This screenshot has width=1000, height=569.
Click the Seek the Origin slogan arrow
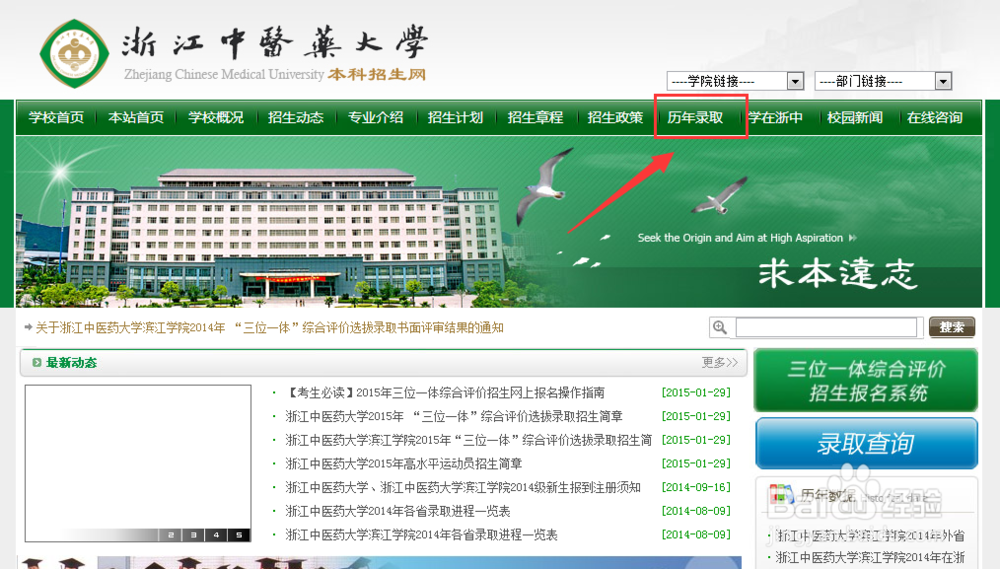[x=853, y=238]
